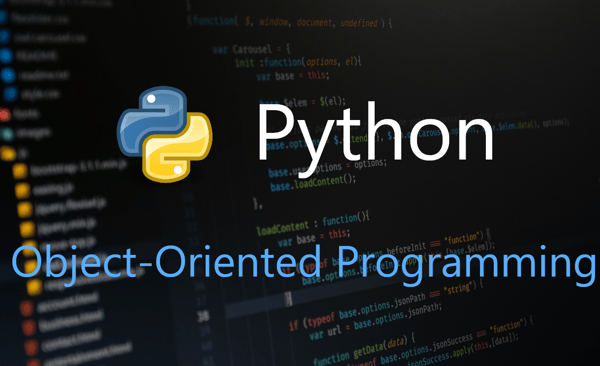Screen dimensions: 600x366
Task: Select the README file blue icon
Action: pyautogui.click(x=6, y=56)
